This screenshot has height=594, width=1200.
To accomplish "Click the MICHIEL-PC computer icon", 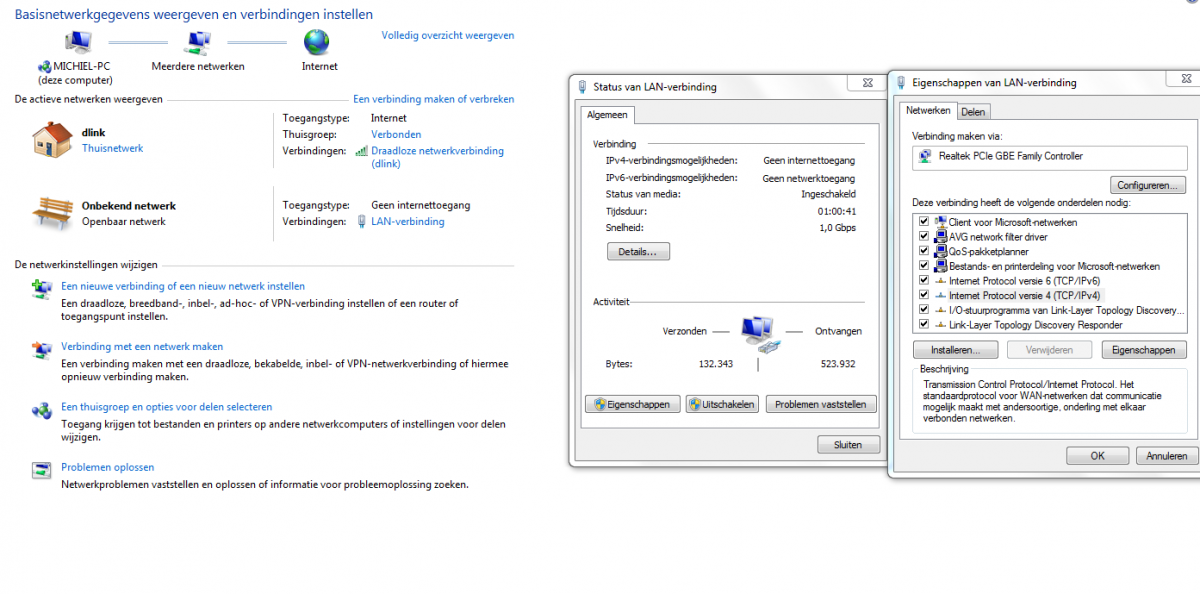I will click(77, 42).
